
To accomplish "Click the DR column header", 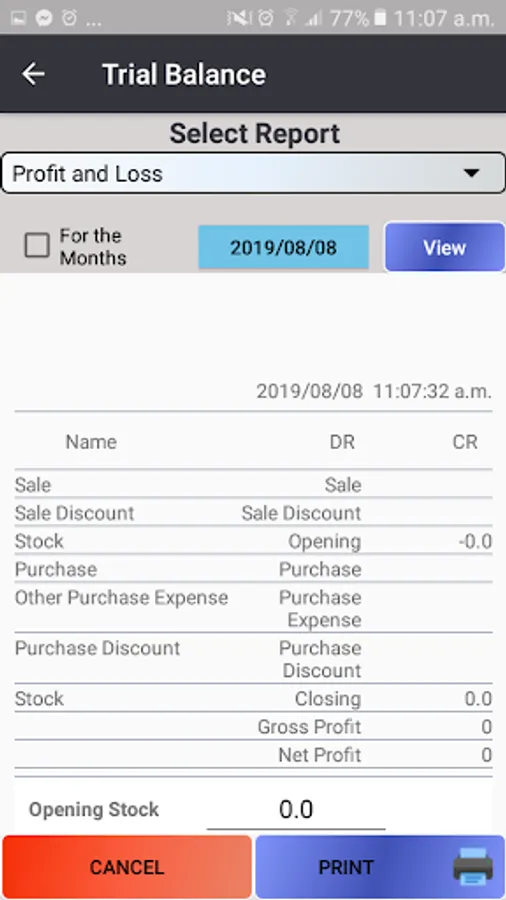I will [342, 441].
